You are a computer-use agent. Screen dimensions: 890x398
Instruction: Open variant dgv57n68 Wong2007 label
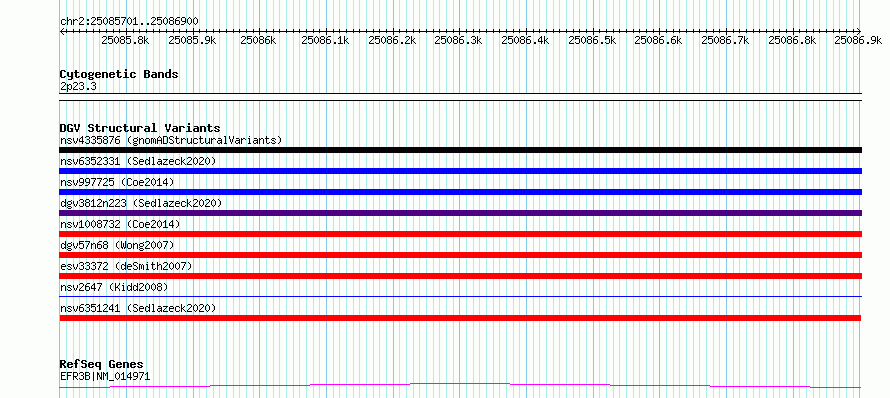coord(117,245)
